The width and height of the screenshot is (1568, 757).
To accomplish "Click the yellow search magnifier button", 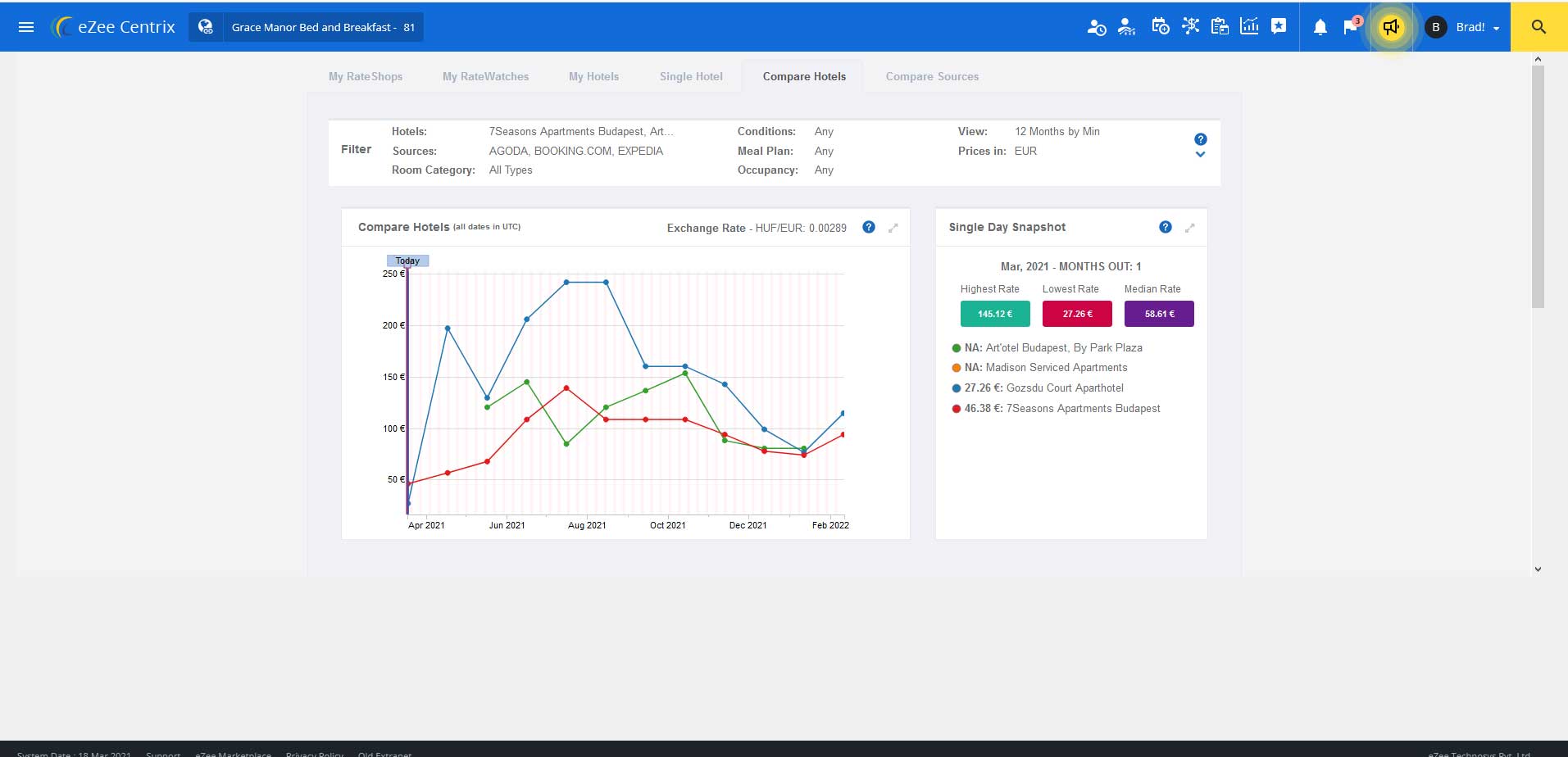I will [1538, 27].
